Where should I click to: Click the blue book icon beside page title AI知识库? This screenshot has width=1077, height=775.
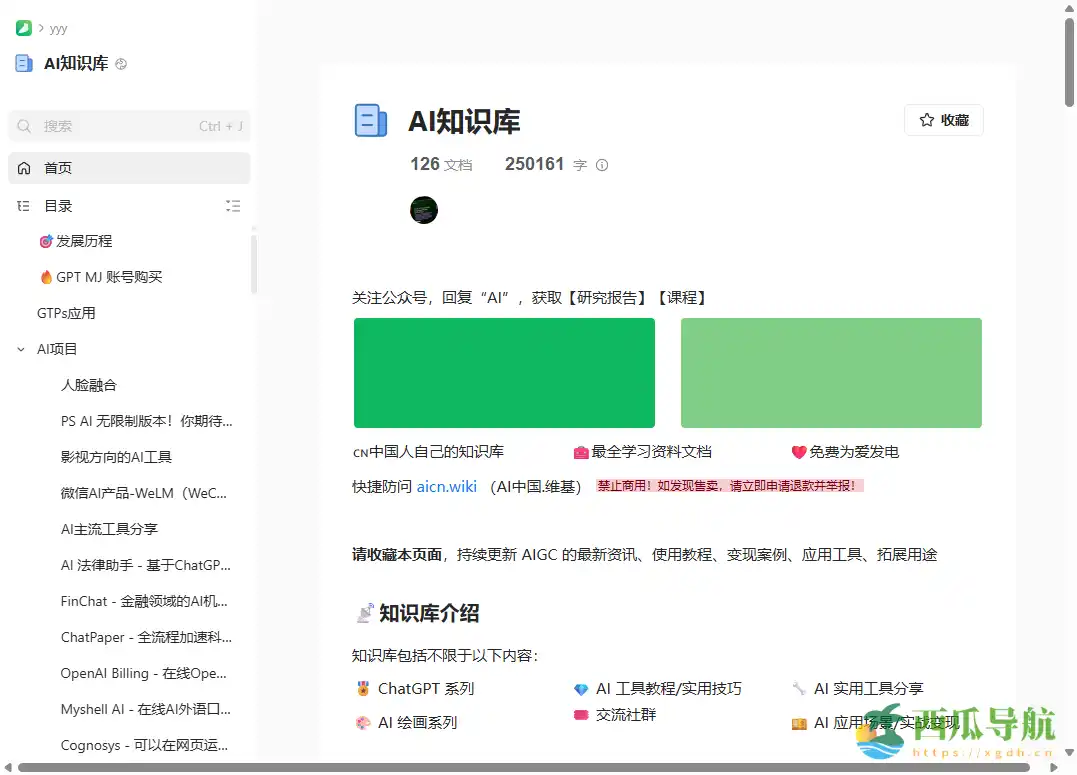click(x=371, y=120)
